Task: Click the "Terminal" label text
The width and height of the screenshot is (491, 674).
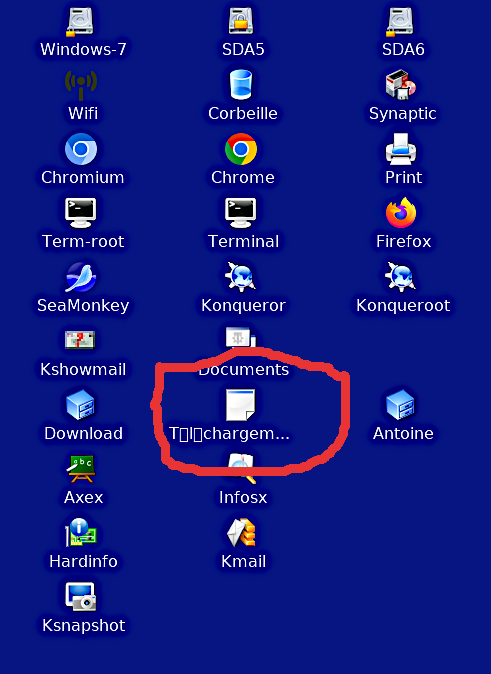Action: 243,241
